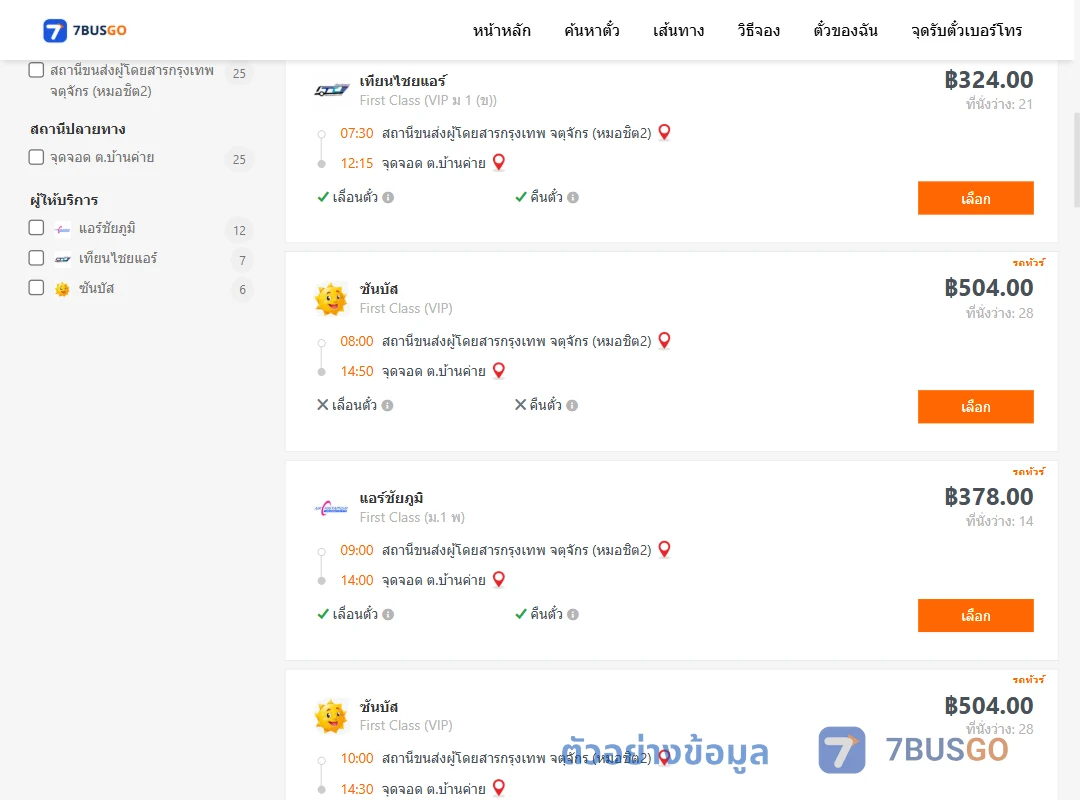Click the ซันบัส sun logo on 10:00 trip

point(331,716)
